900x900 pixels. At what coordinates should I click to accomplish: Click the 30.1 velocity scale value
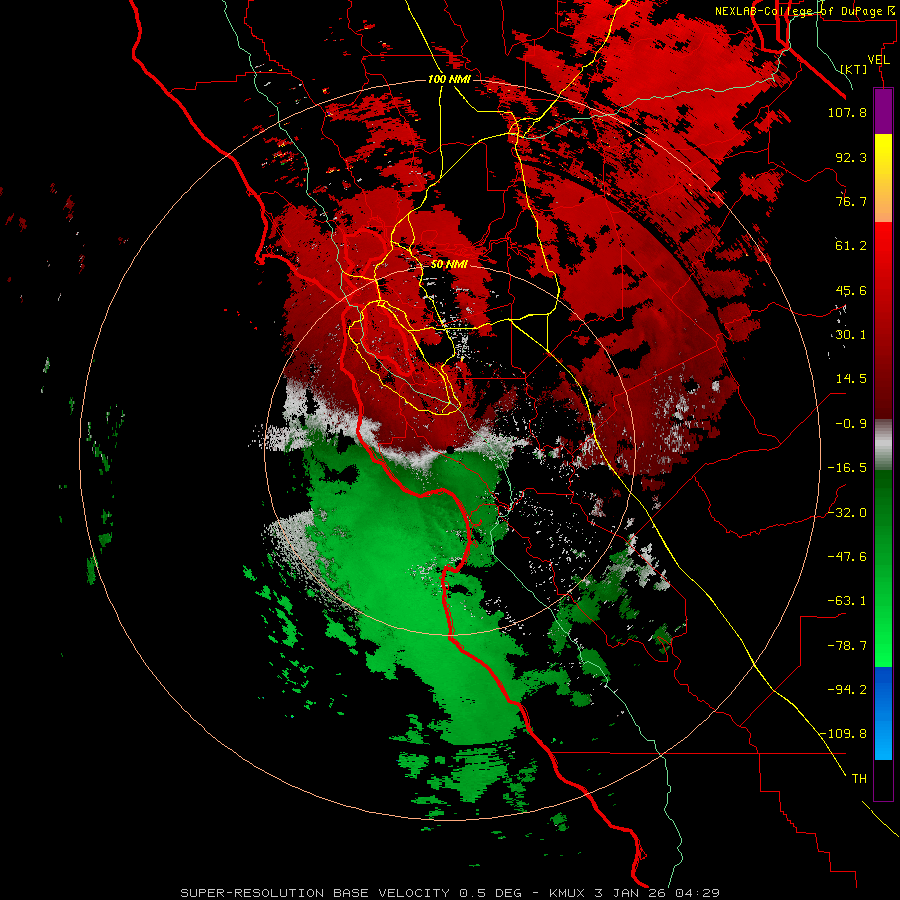(x=851, y=335)
